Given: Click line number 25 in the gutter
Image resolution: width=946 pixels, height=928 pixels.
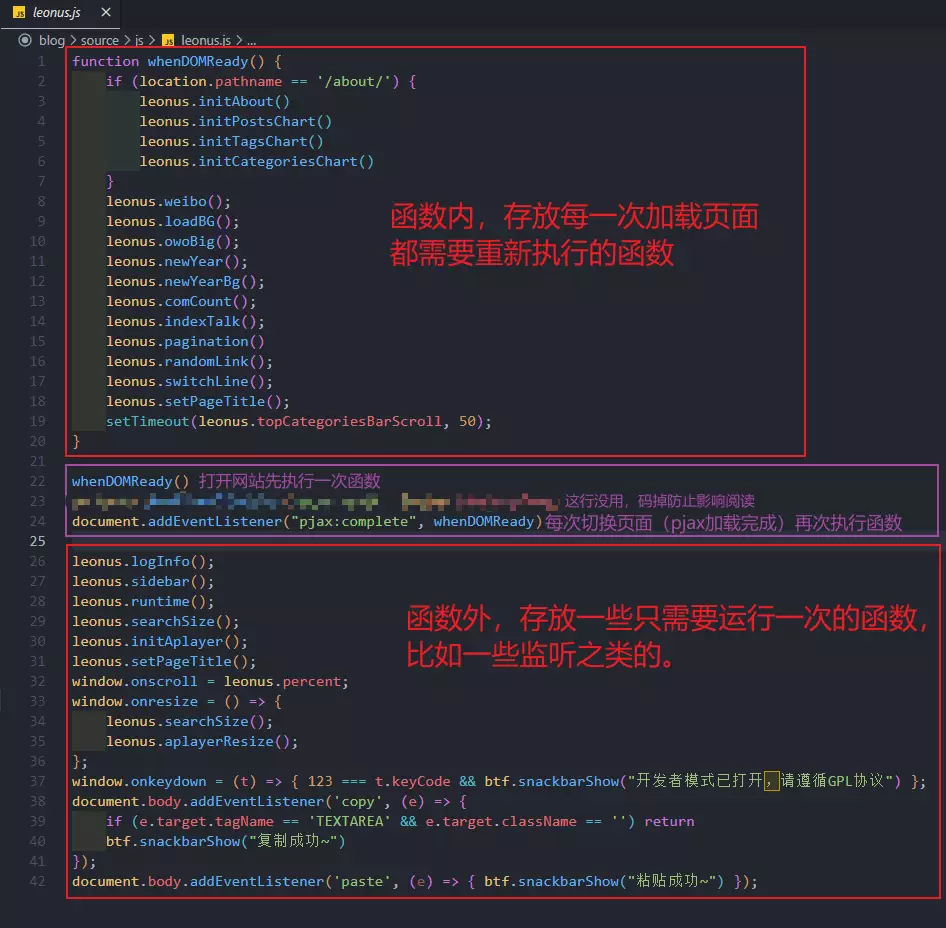Looking at the screenshot, I should click(x=38, y=541).
